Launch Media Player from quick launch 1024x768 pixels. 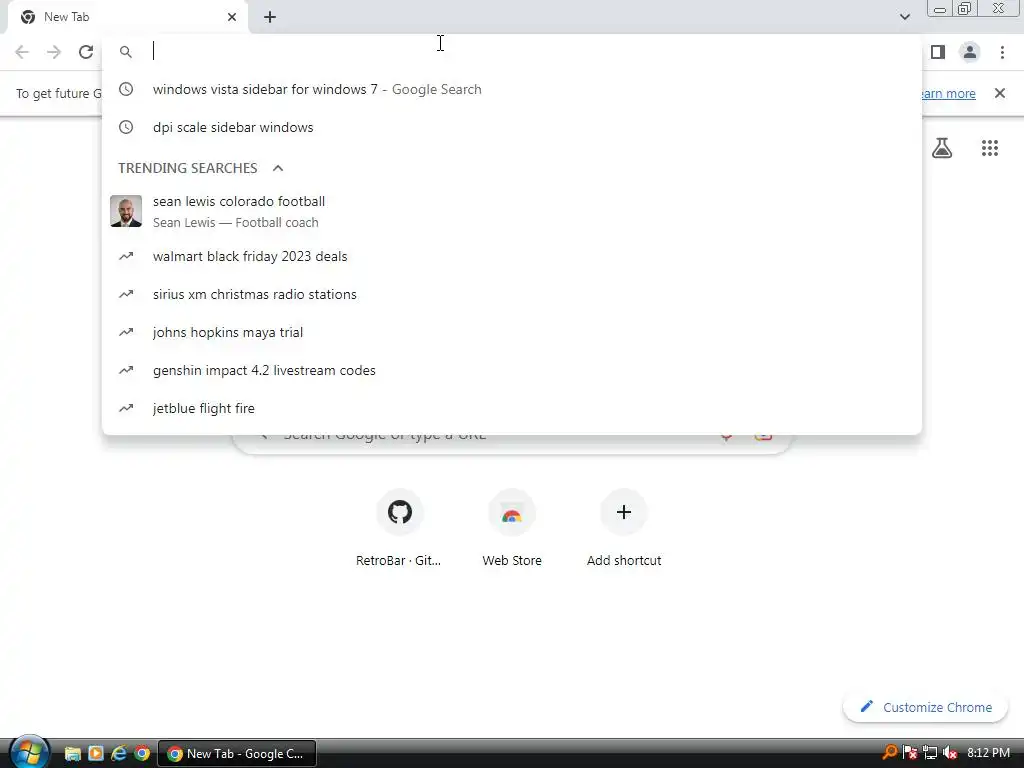(96, 754)
